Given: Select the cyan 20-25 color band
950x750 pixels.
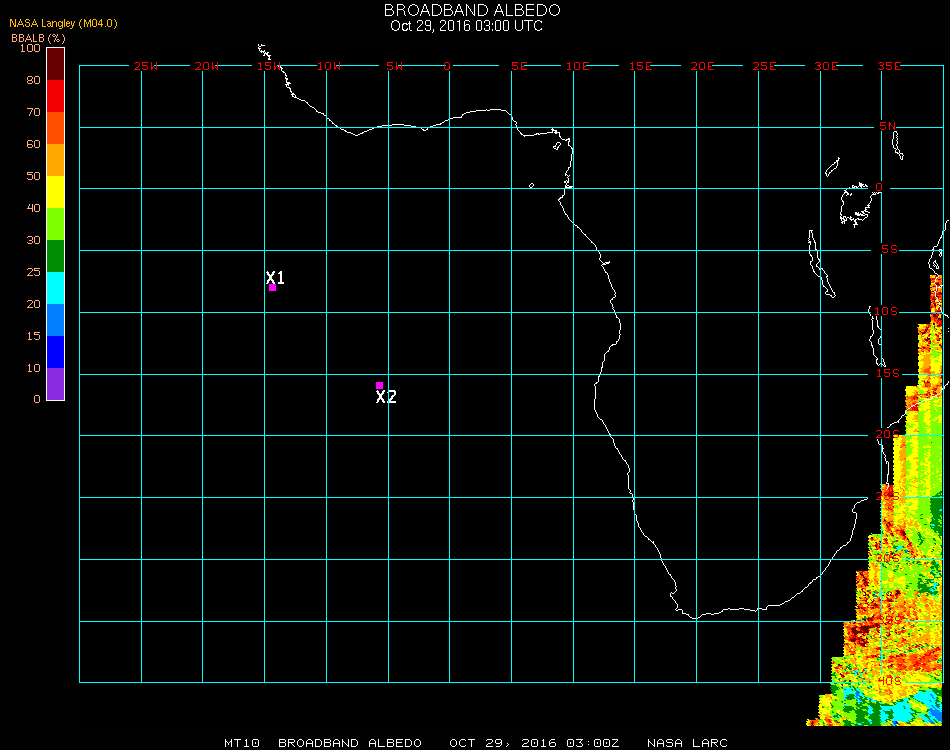Looking at the screenshot, I should [x=55, y=288].
